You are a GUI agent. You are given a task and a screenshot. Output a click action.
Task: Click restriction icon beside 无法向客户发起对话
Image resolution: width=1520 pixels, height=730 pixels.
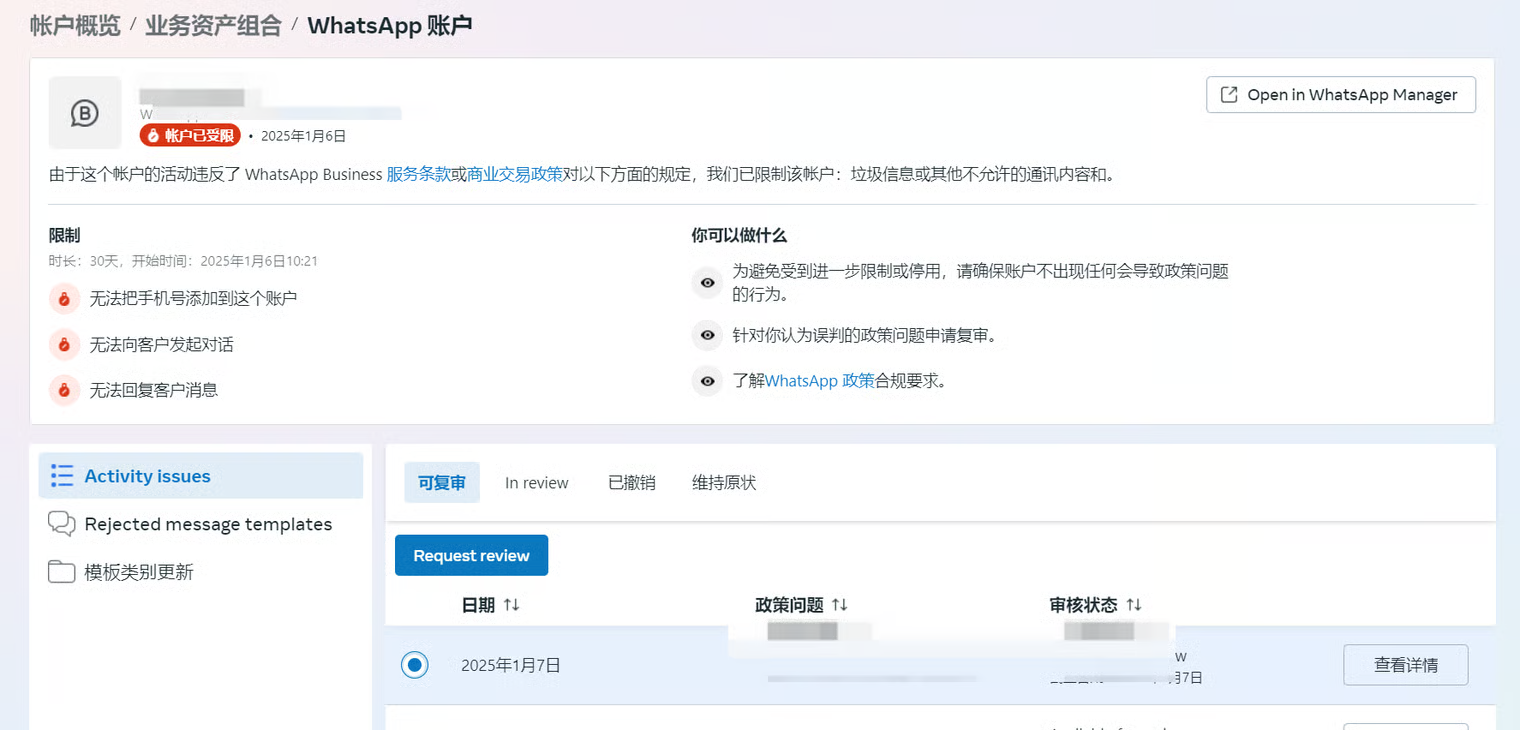[64, 344]
